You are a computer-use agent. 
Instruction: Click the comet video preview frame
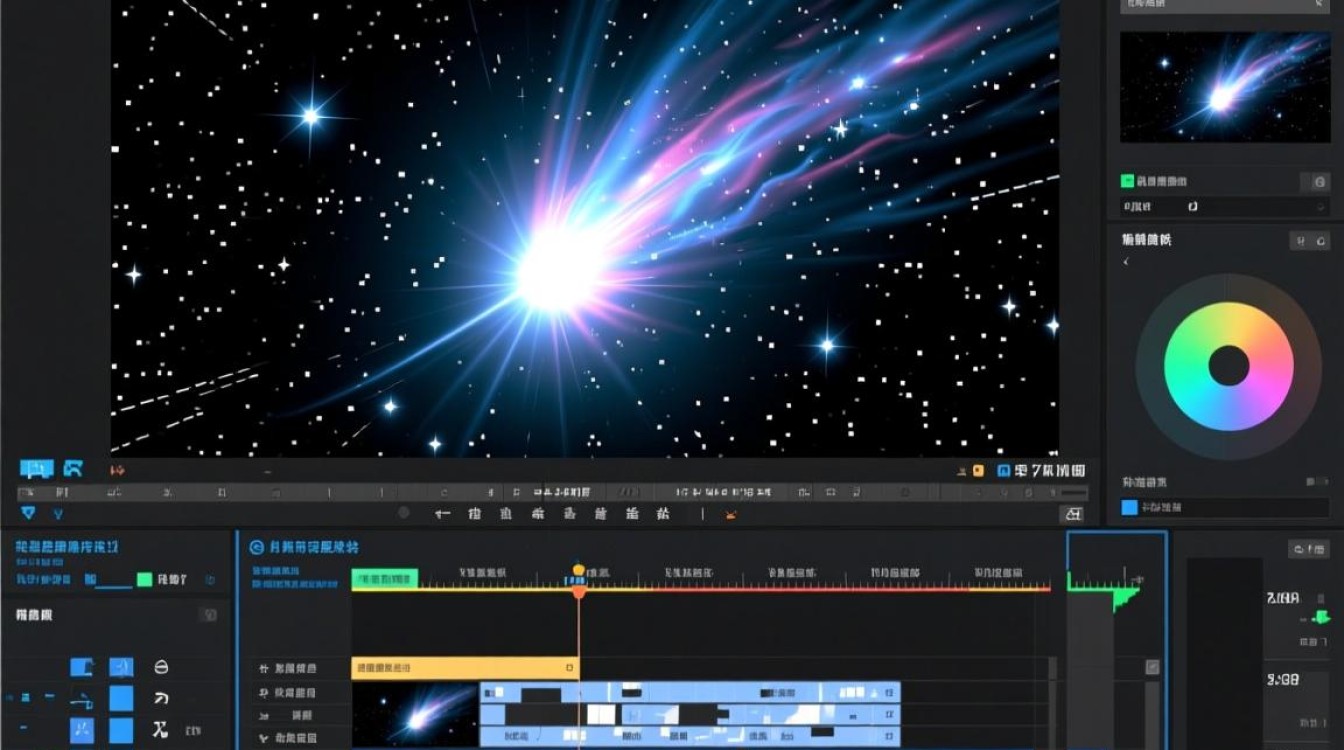click(x=585, y=228)
